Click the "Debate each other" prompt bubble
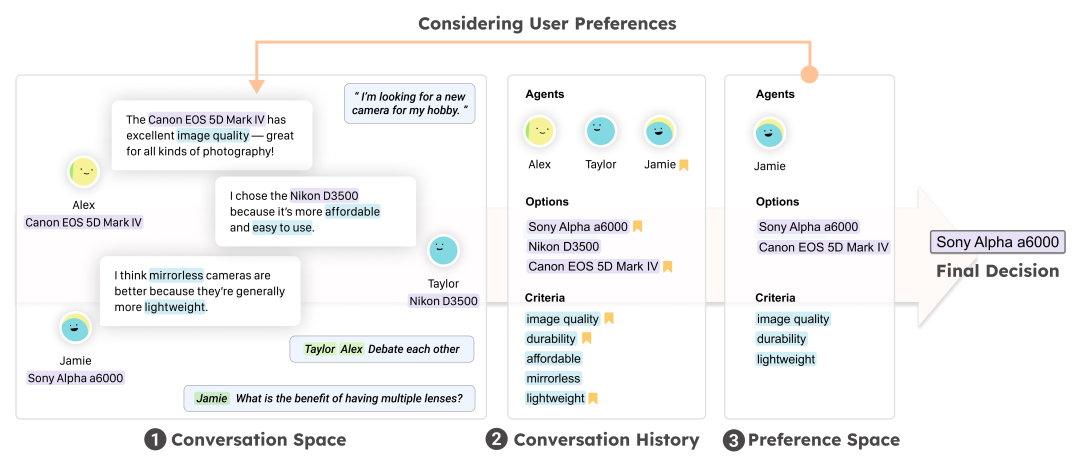 [381, 349]
